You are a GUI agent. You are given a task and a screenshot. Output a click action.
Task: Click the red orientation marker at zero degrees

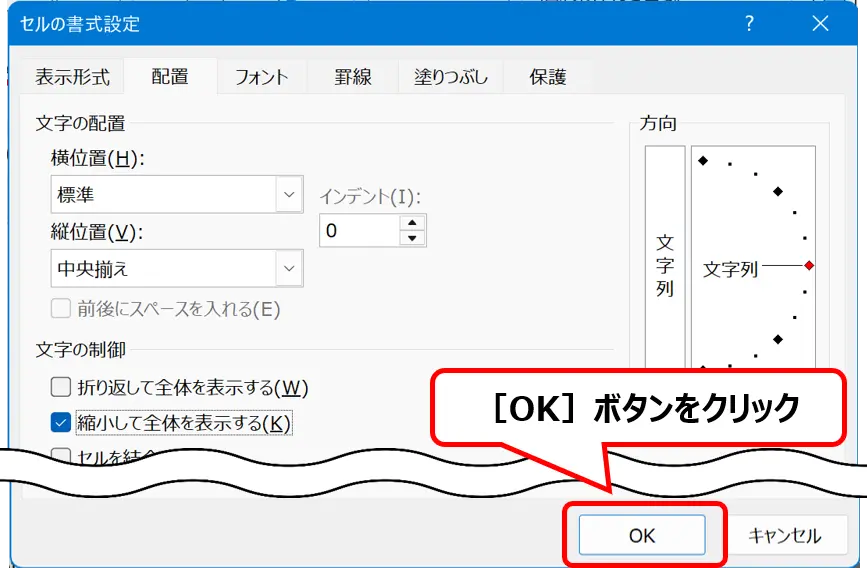click(x=809, y=266)
